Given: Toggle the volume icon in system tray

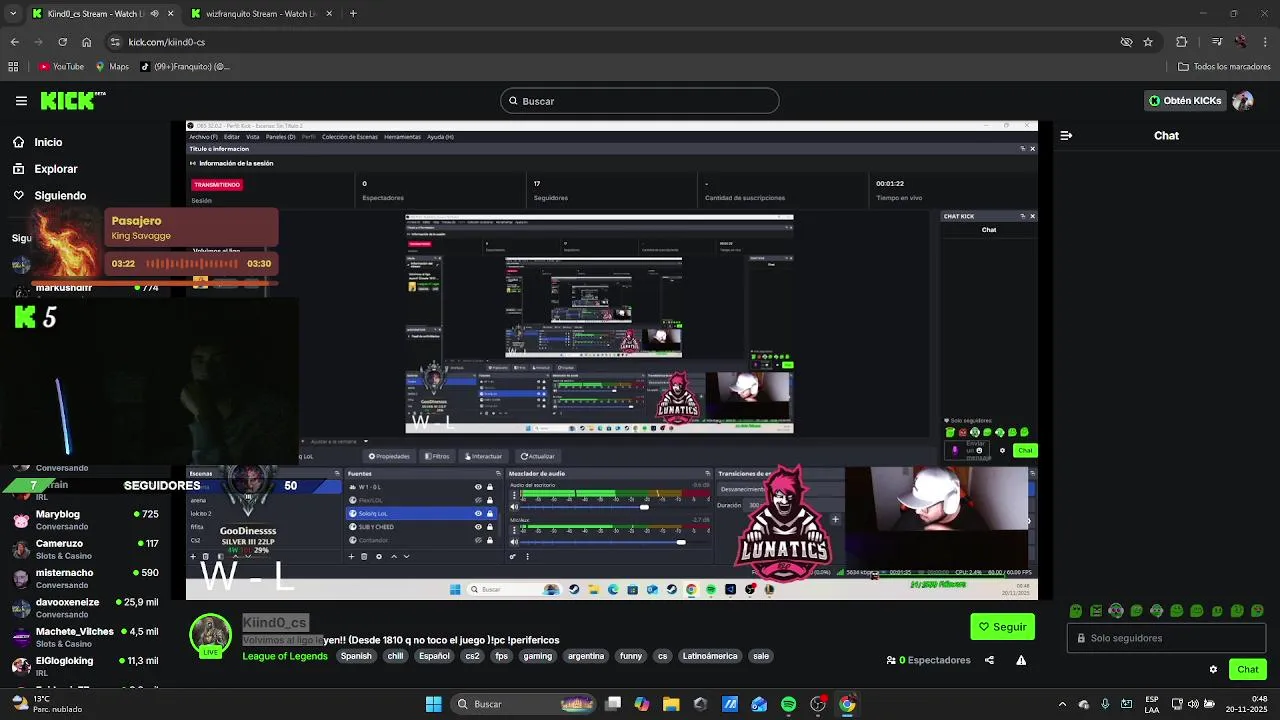Looking at the screenshot, I should pyautogui.click(x=1192, y=704).
